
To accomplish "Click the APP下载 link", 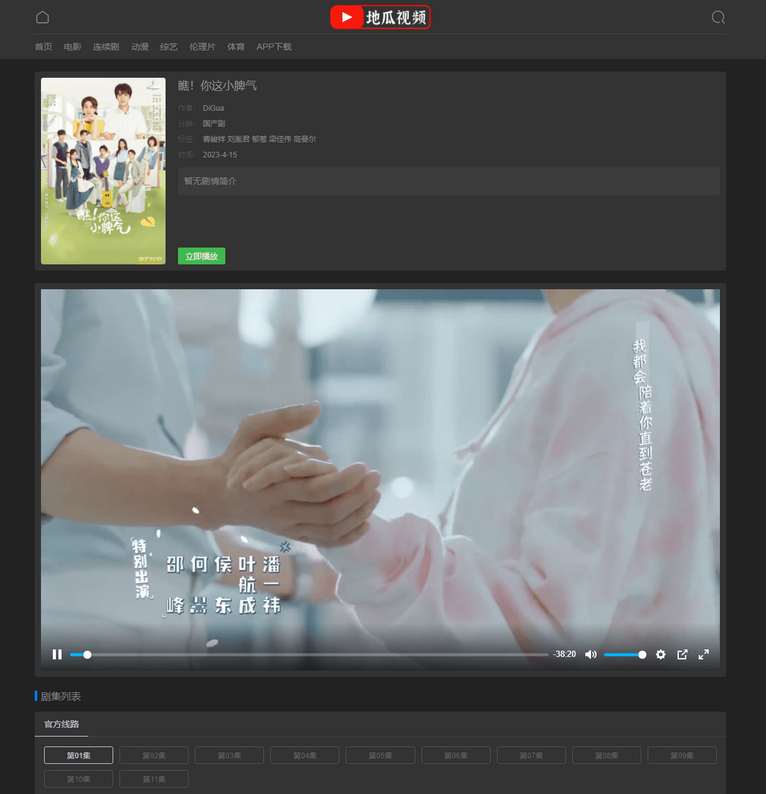I will pos(274,47).
